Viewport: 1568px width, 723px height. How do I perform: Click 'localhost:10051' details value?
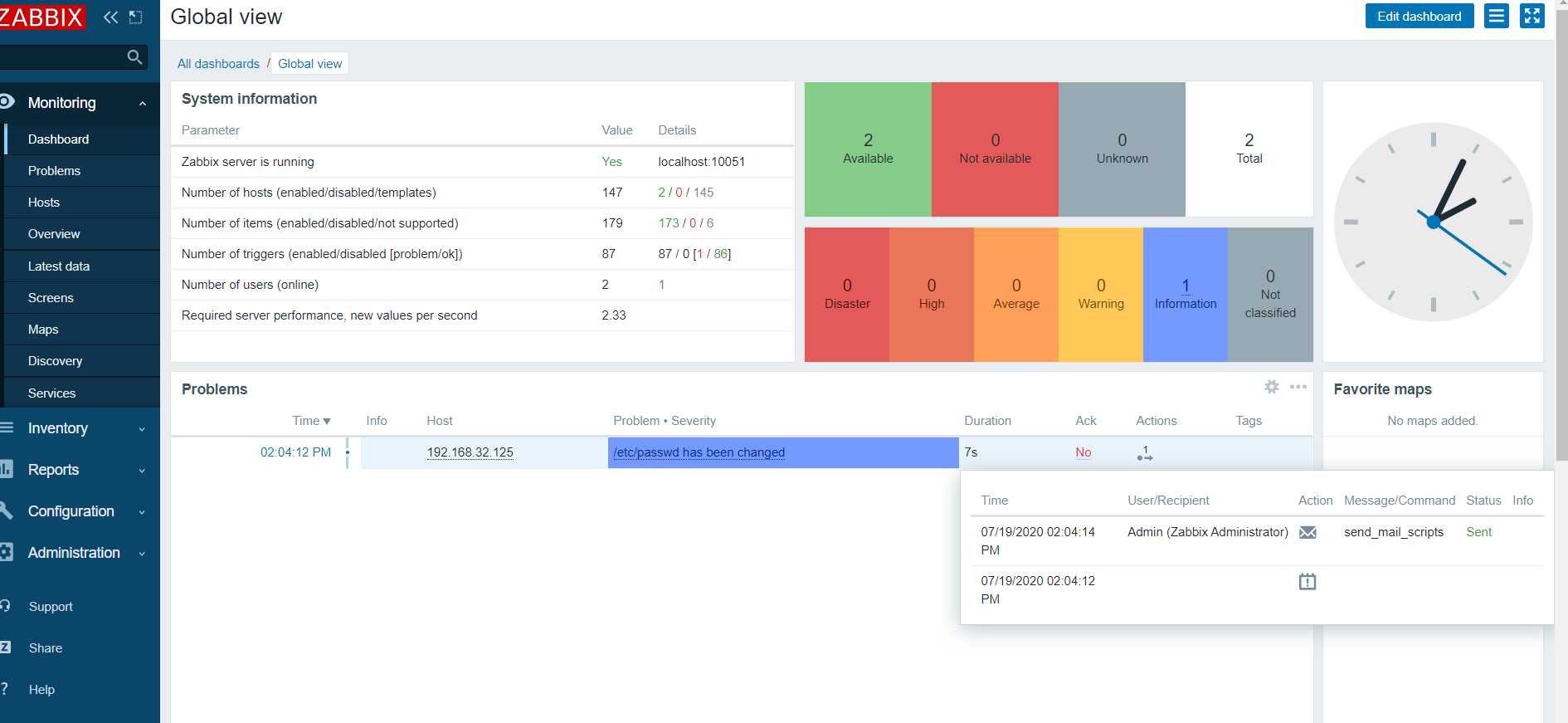(701, 162)
